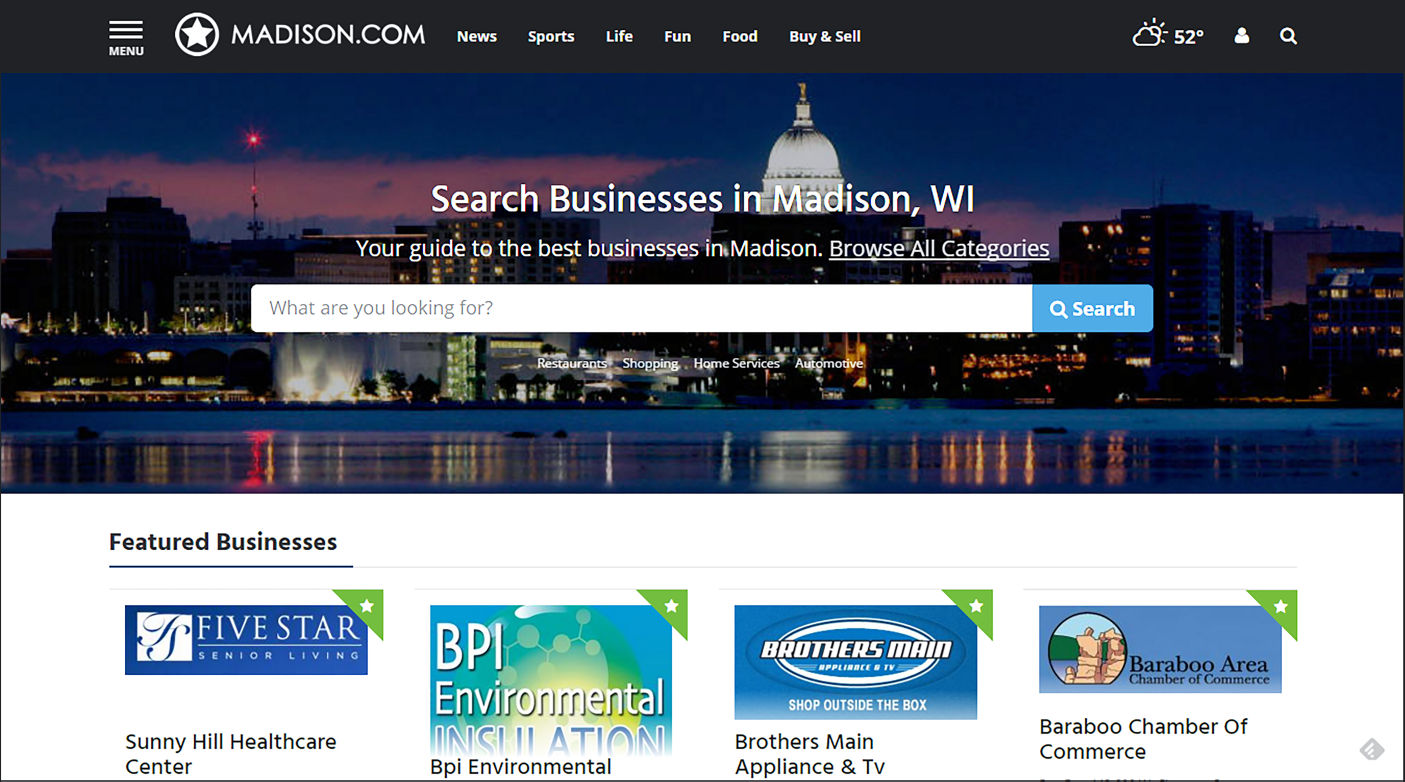Click the magnifier search icon in header

1288,36
